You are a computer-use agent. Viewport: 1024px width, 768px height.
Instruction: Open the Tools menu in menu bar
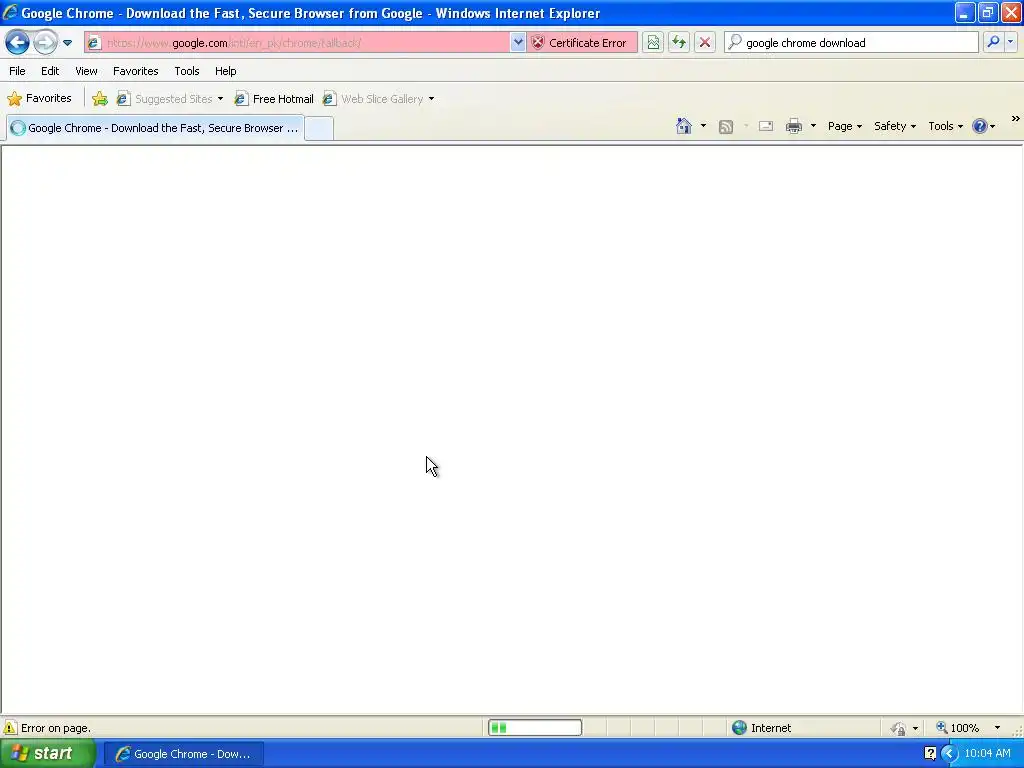point(187,71)
